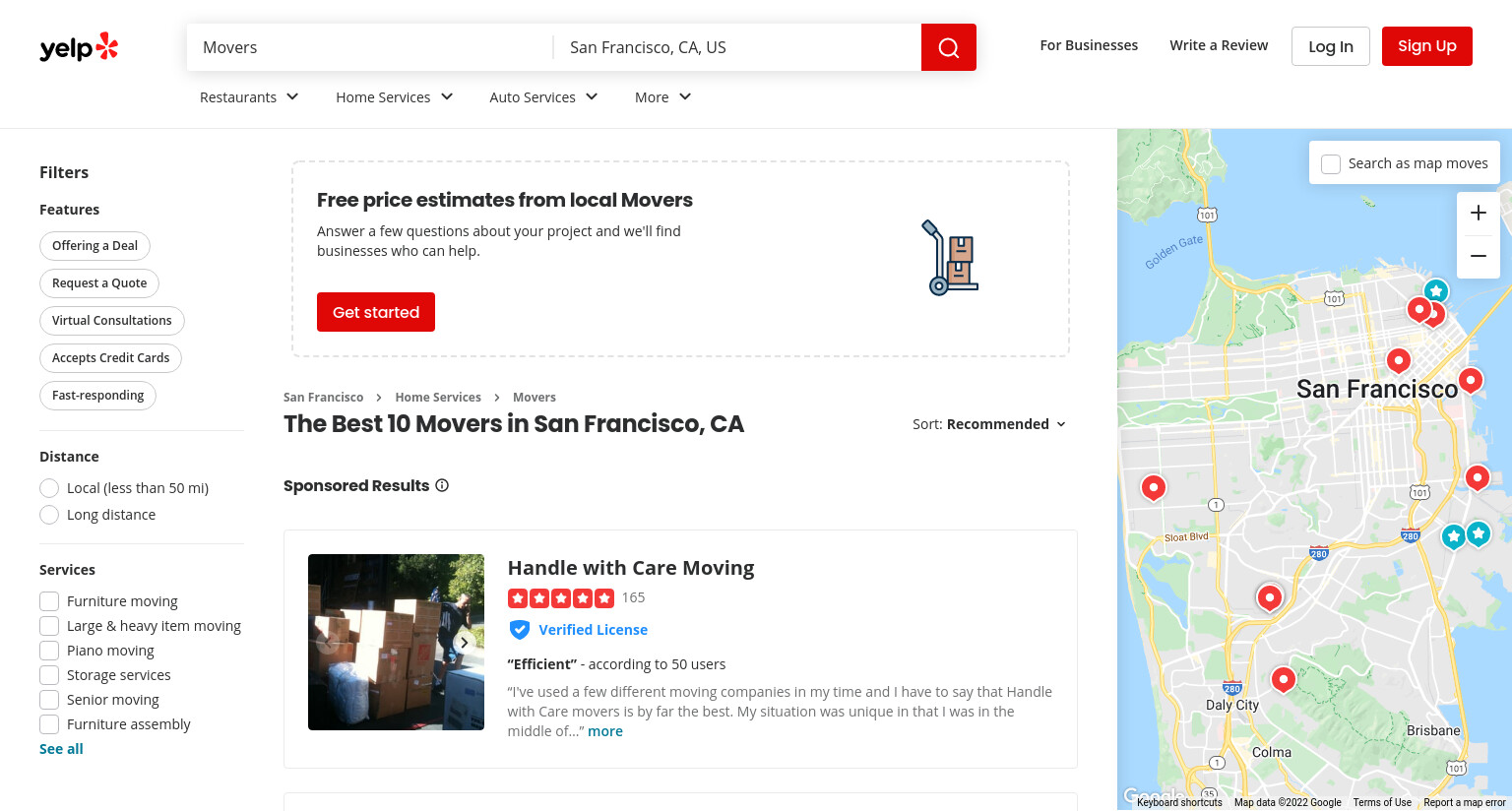Click Report a map error link
Viewport: 1512px width, 811px height.
tap(1465, 803)
